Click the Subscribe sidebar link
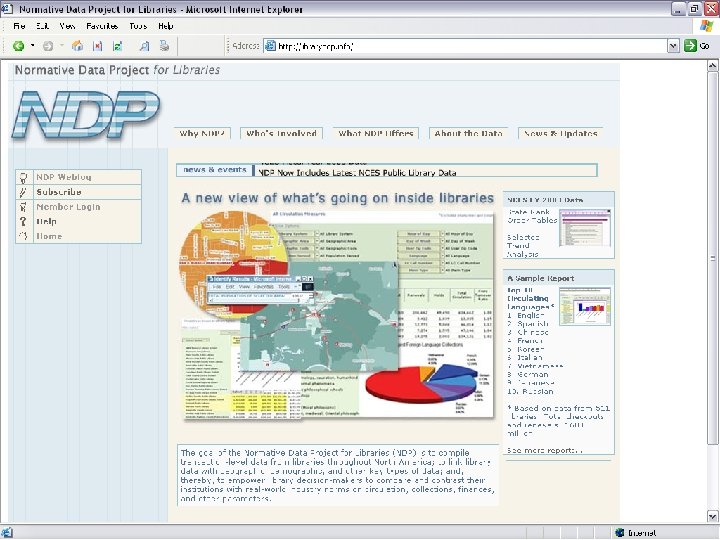Image resolution: width=720 pixels, height=540 pixels. click(59, 192)
